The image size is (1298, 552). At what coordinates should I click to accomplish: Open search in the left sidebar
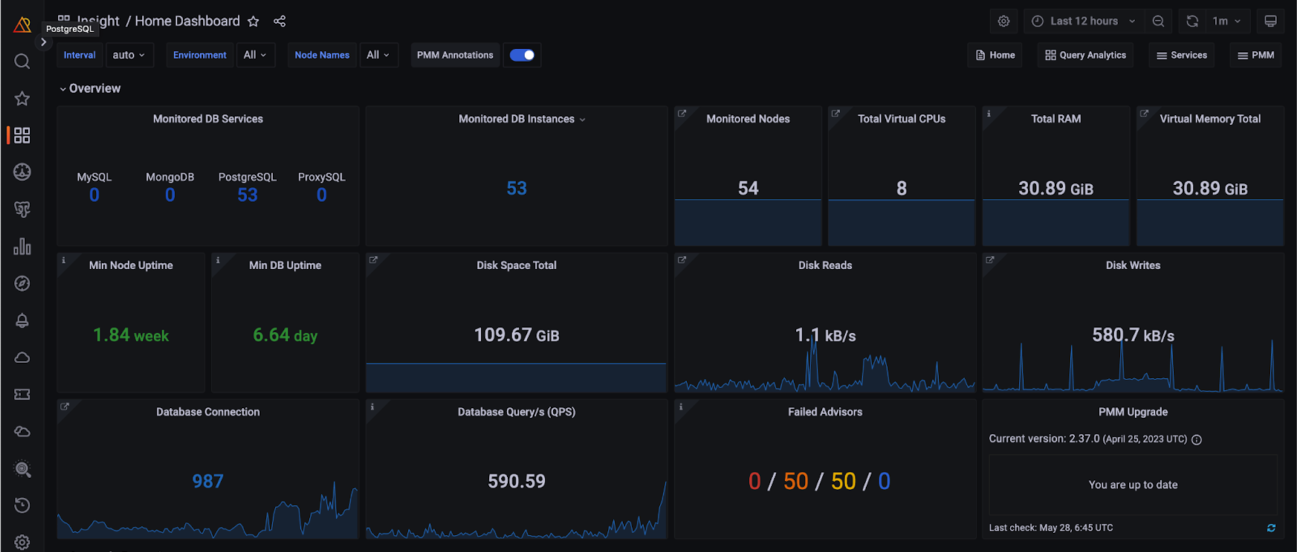click(x=22, y=62)
